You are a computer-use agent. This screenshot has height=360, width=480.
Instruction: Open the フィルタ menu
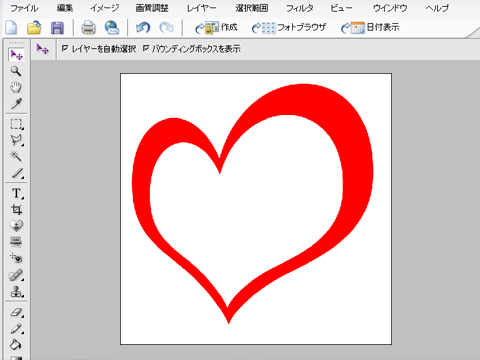(299, 8)
